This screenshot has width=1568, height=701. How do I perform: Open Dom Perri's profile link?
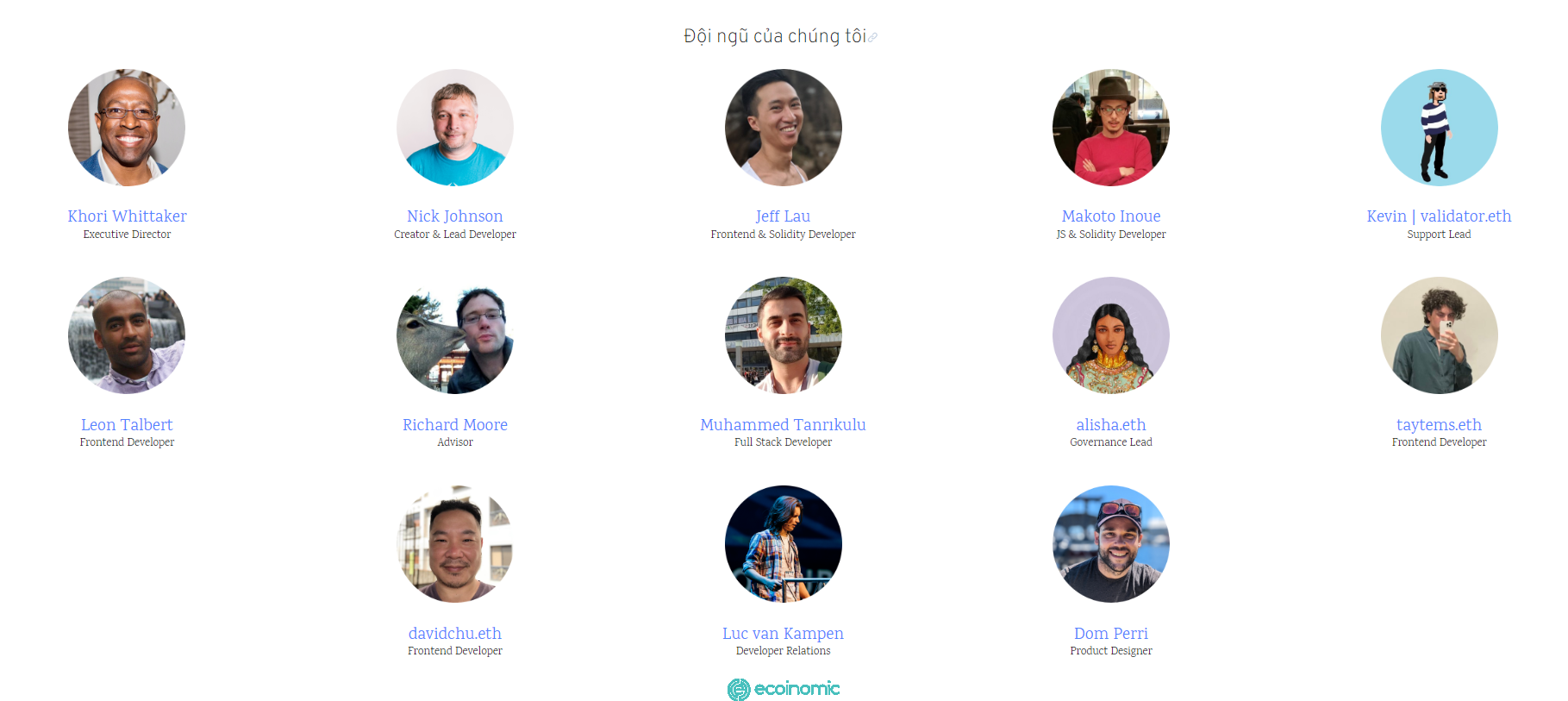pos(1111,634)
